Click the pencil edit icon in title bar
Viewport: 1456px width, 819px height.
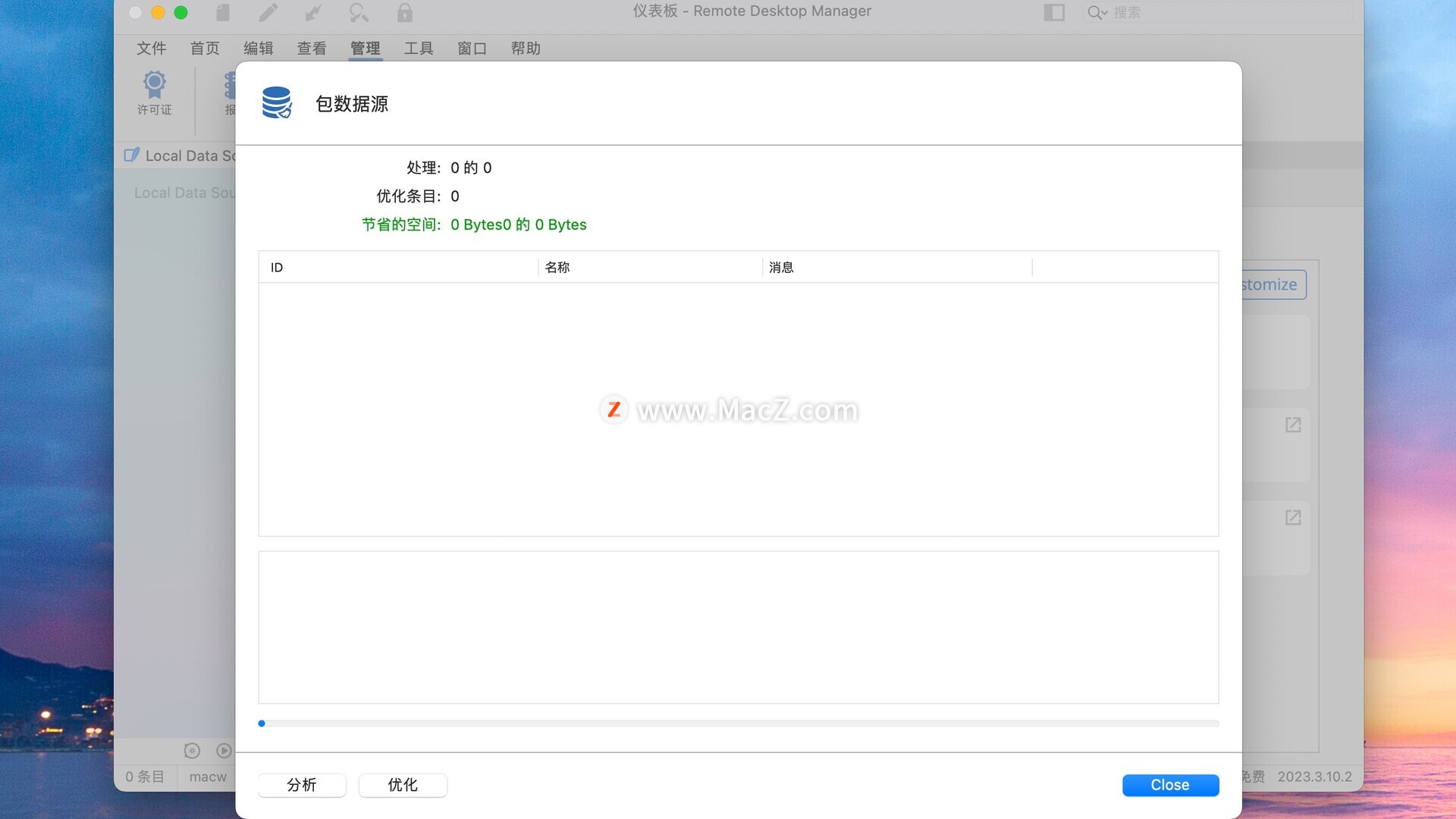pyautogui.click(x=268, y=12)
